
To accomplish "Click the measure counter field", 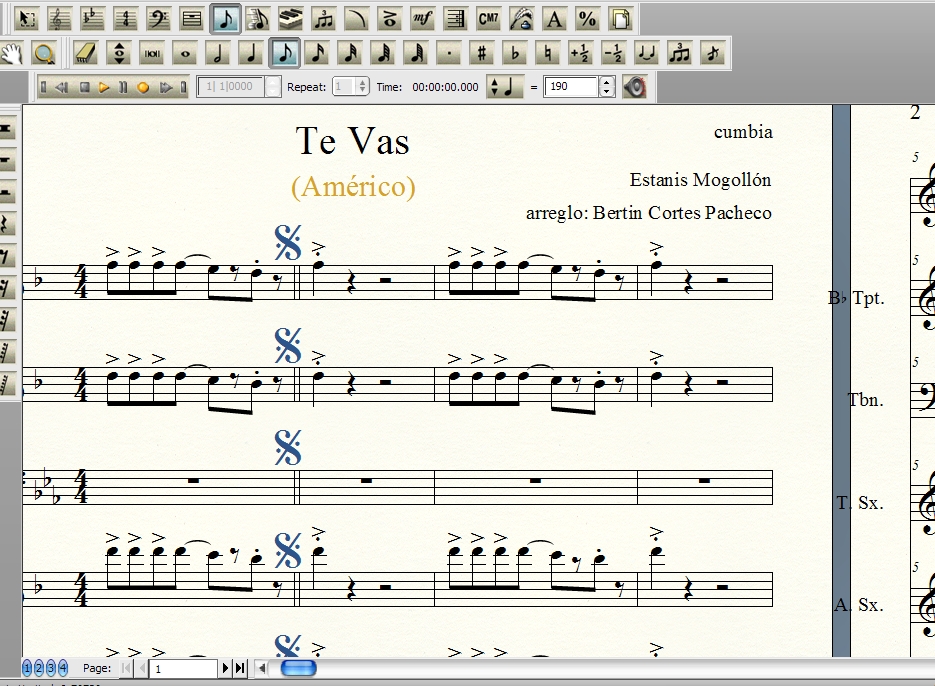I will (x=232, y=86).
